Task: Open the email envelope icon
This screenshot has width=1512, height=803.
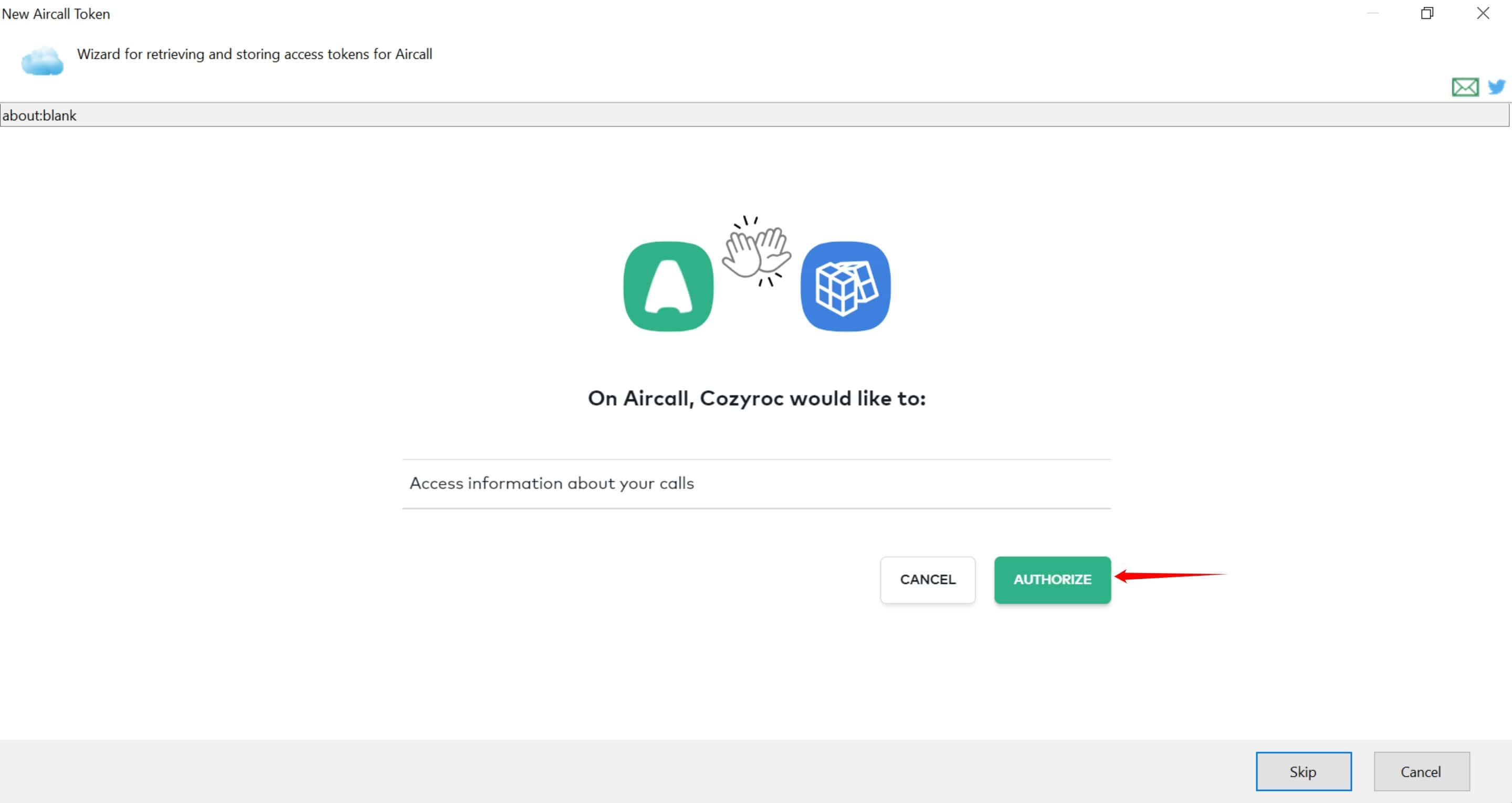Action: (1465, 87)
